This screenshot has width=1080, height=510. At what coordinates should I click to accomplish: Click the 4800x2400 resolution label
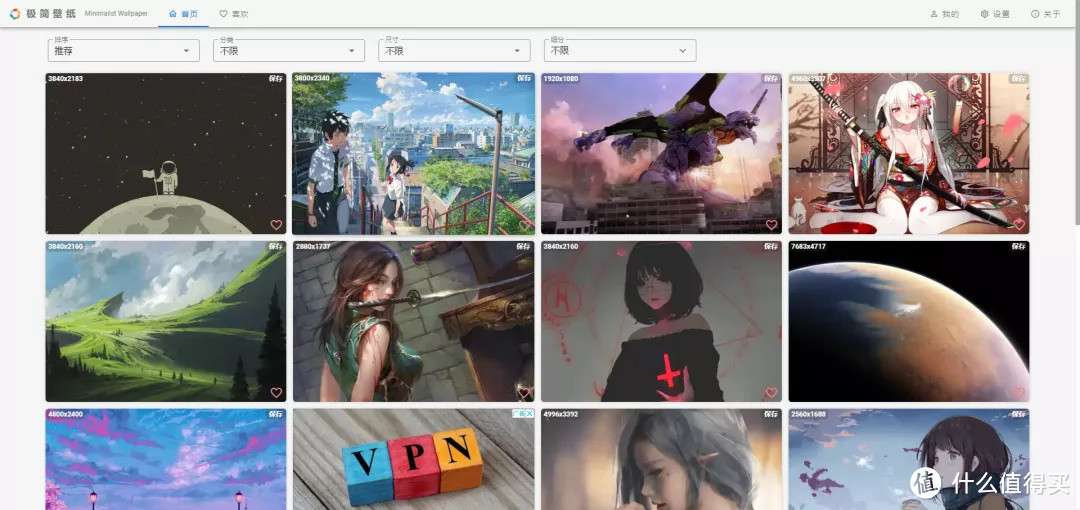point(65,414)
